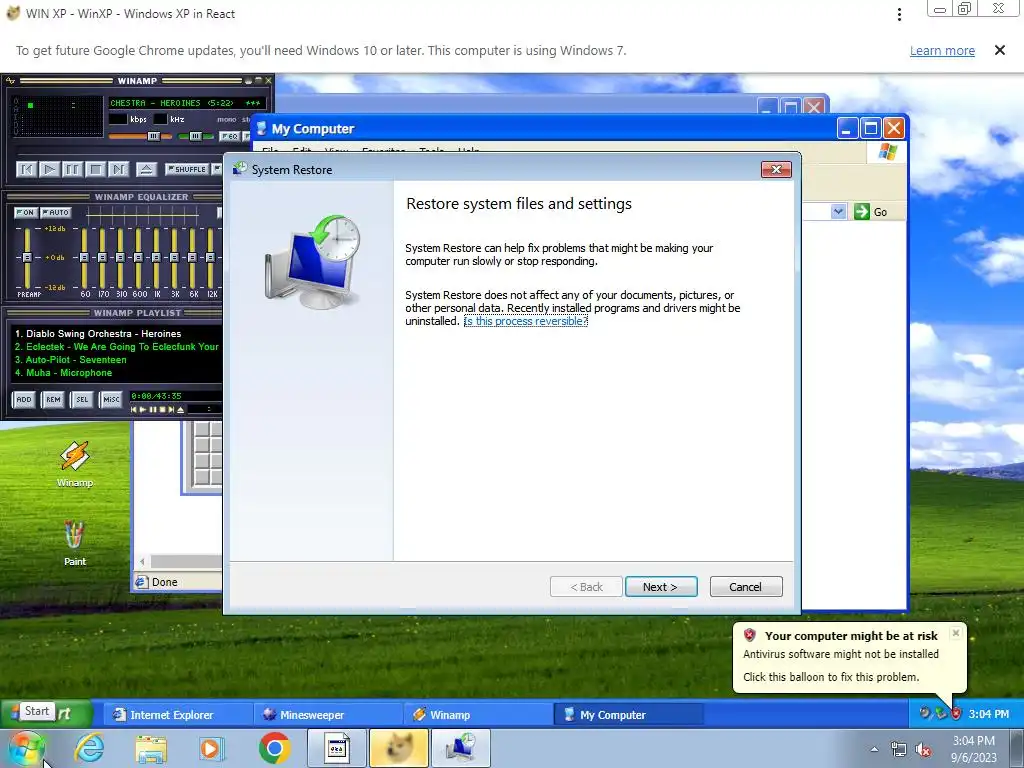Start playback with Winamp Play button
Viewport: 1024px width, 768px height.
[x=50, y=169]
